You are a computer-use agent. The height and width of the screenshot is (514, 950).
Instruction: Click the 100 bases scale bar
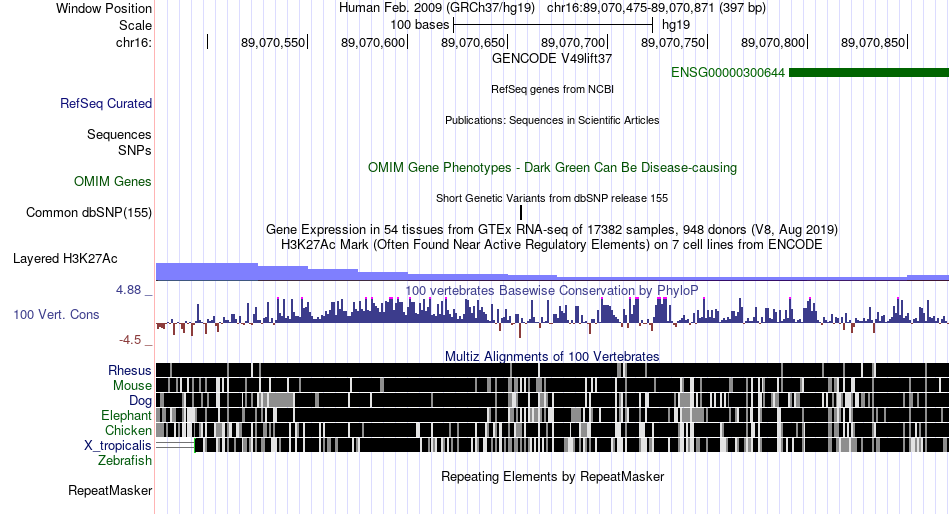point(553,25)
